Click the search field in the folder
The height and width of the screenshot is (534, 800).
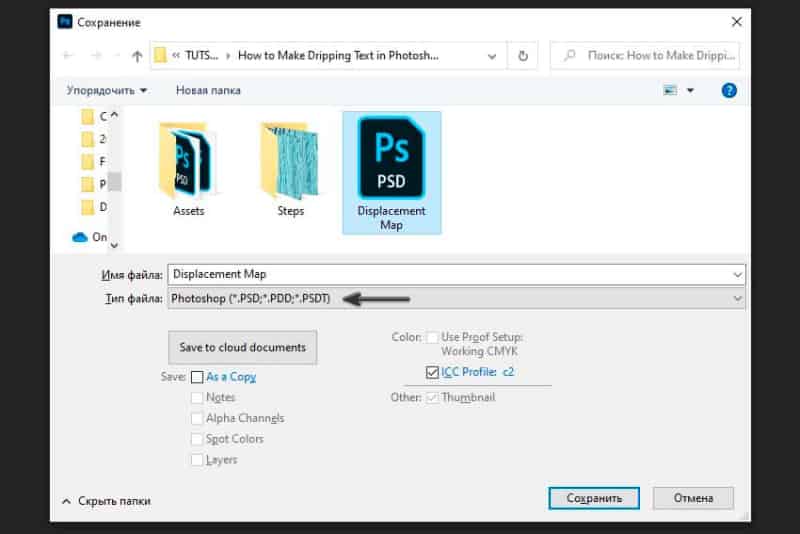pyautogui.click(x=645, y=55)
